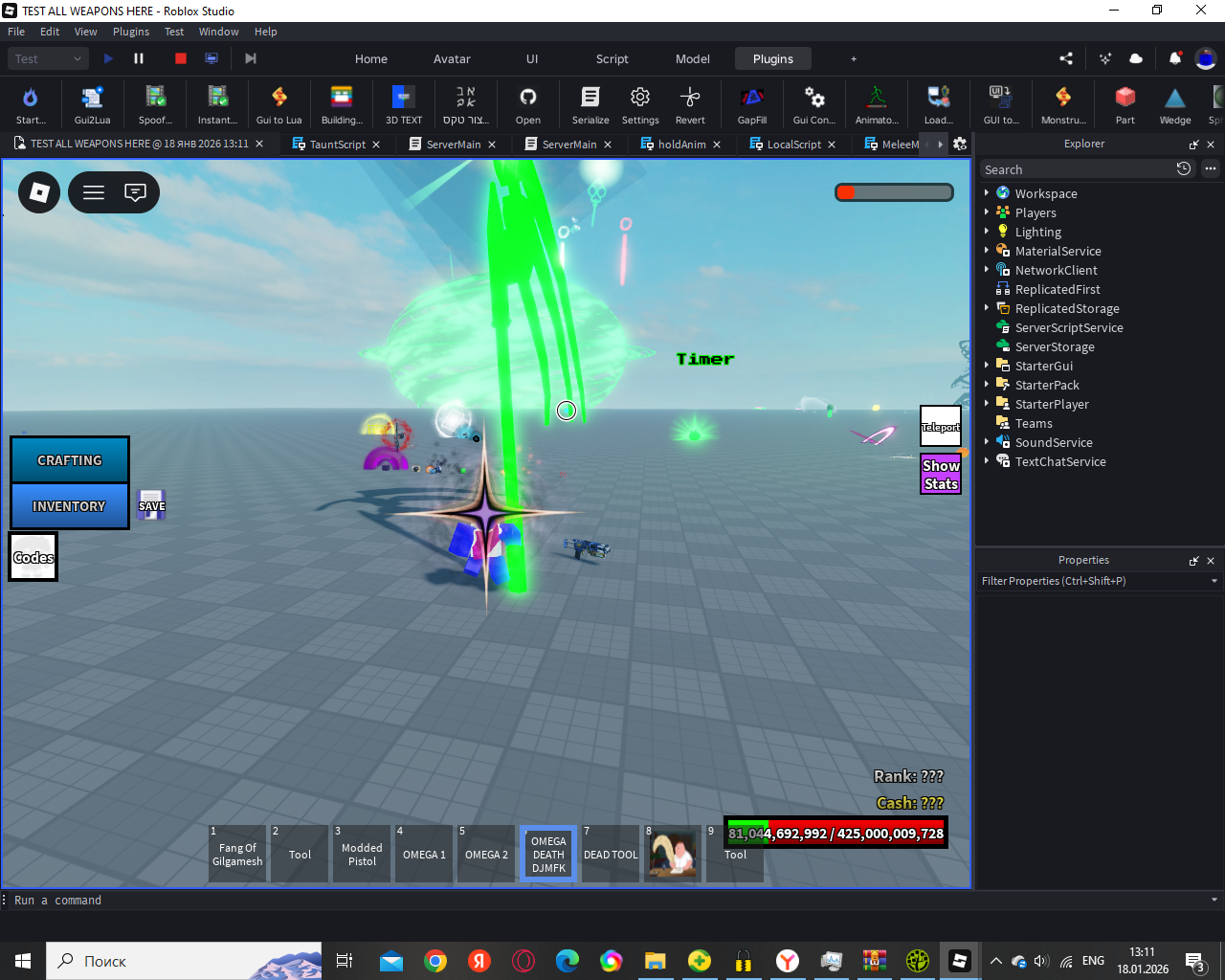Click the Revert plugin icon
The height and width of the screenshot is (980, 1225).
pos(690,104)
